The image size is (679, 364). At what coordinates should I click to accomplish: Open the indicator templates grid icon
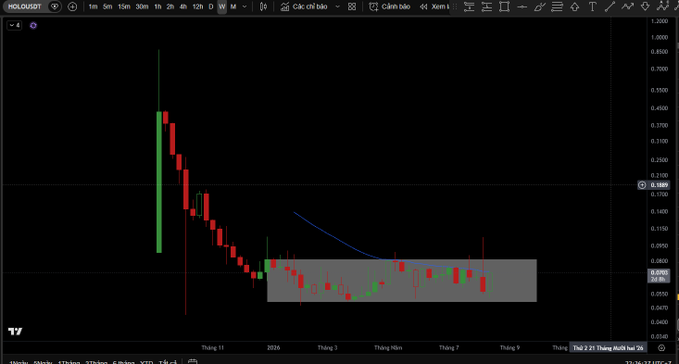pos(352,6)
